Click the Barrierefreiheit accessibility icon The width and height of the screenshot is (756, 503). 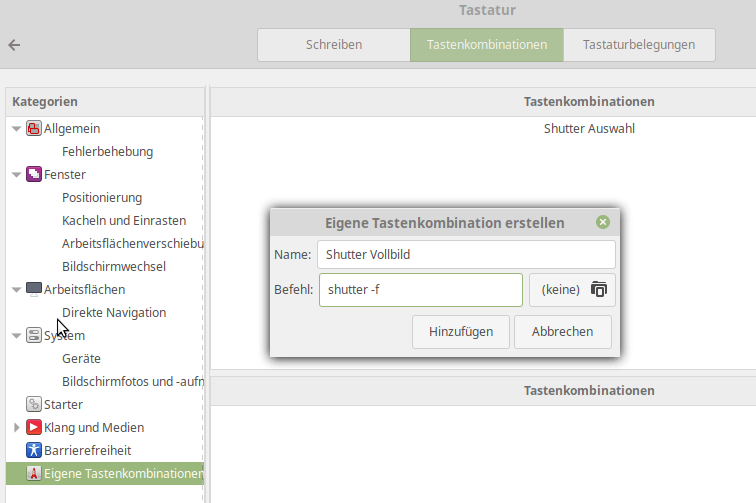coord(33,450)
